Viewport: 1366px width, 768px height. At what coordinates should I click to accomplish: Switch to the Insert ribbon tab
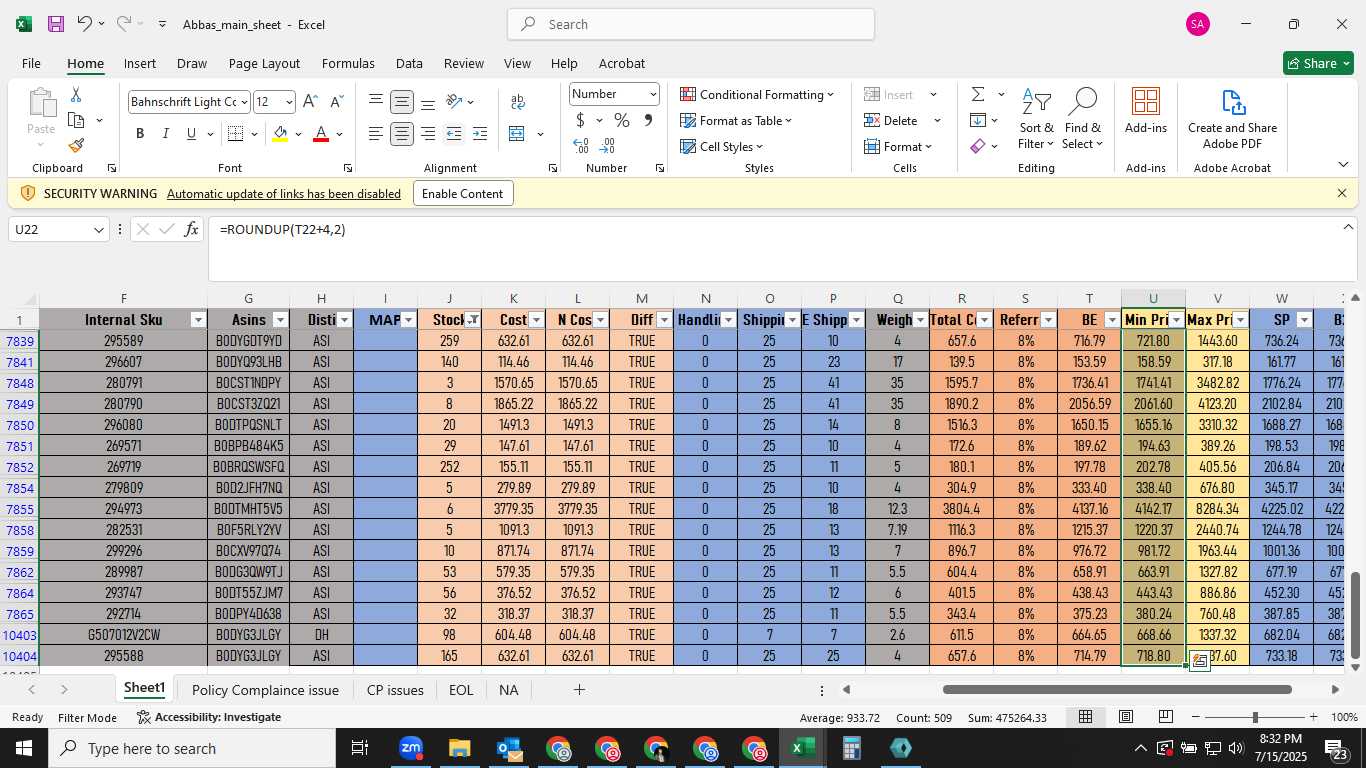(x=140, y=63)
